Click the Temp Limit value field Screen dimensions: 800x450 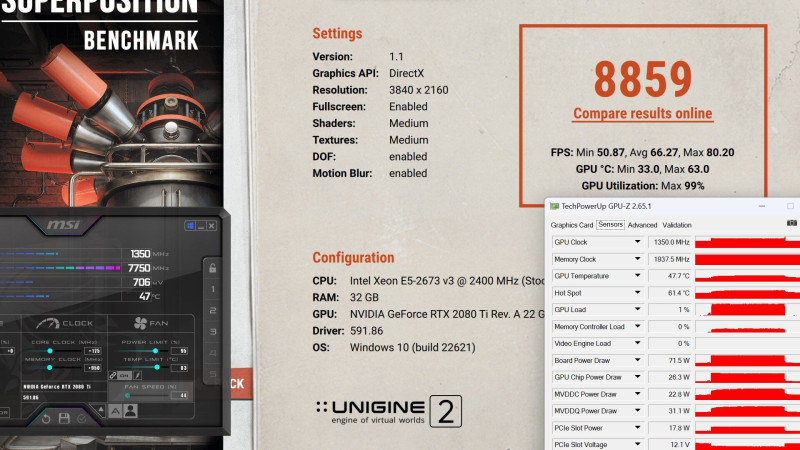tap(179, 368)
